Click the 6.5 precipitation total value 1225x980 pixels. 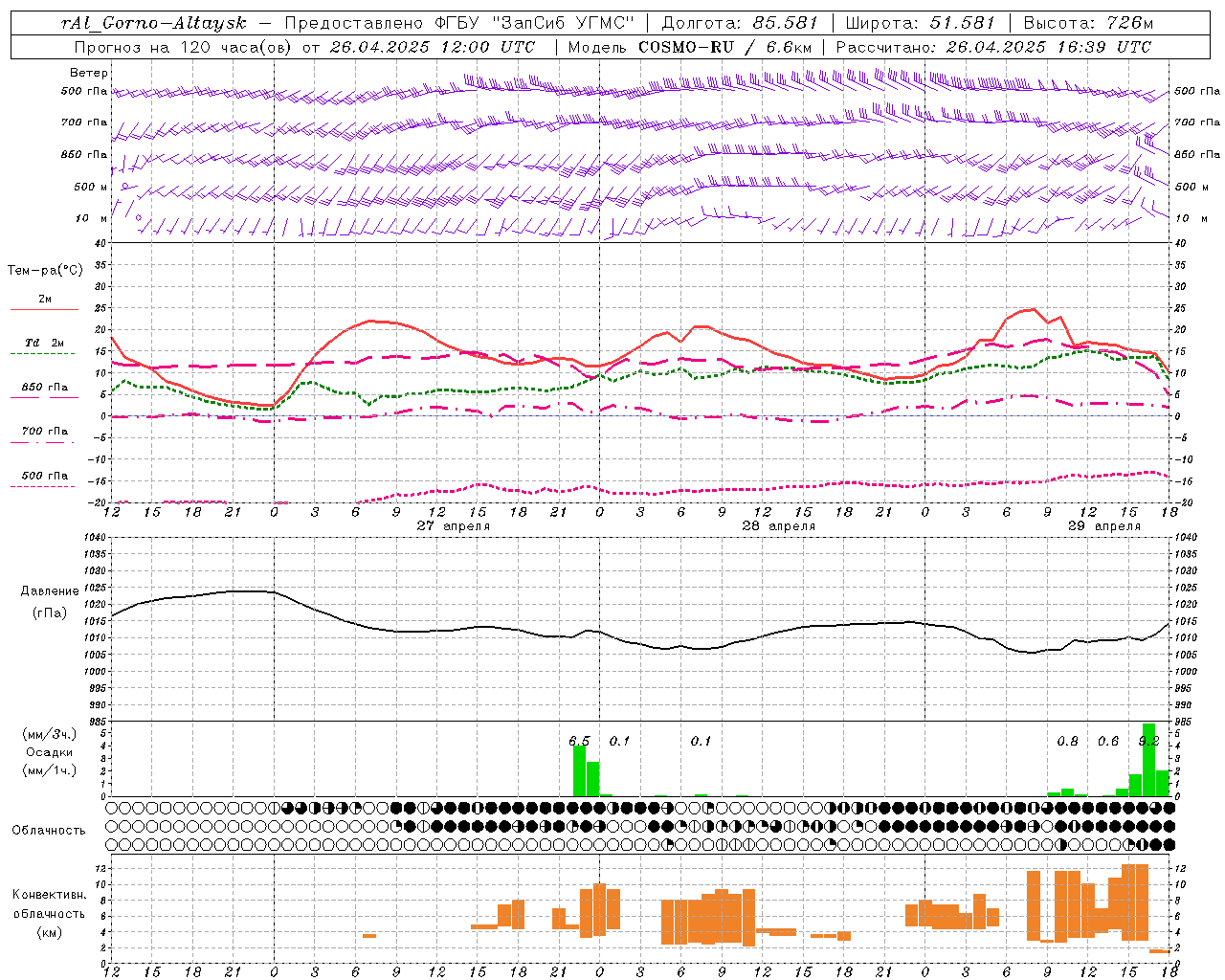tap(579, 741)
